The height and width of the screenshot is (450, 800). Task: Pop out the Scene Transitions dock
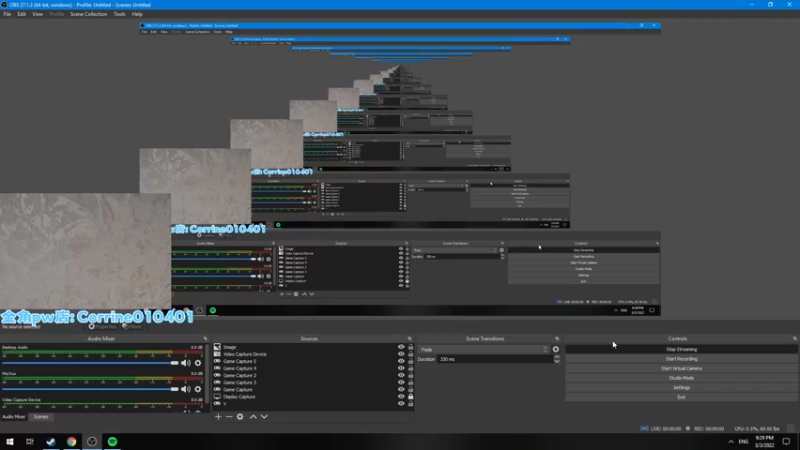pos(557,338)
